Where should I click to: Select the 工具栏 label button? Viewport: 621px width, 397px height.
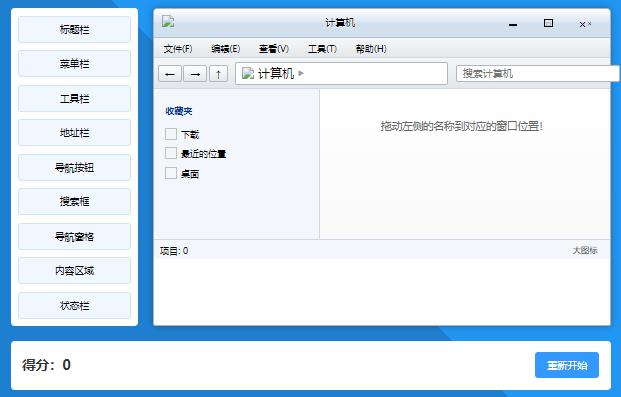pos(74,98)
